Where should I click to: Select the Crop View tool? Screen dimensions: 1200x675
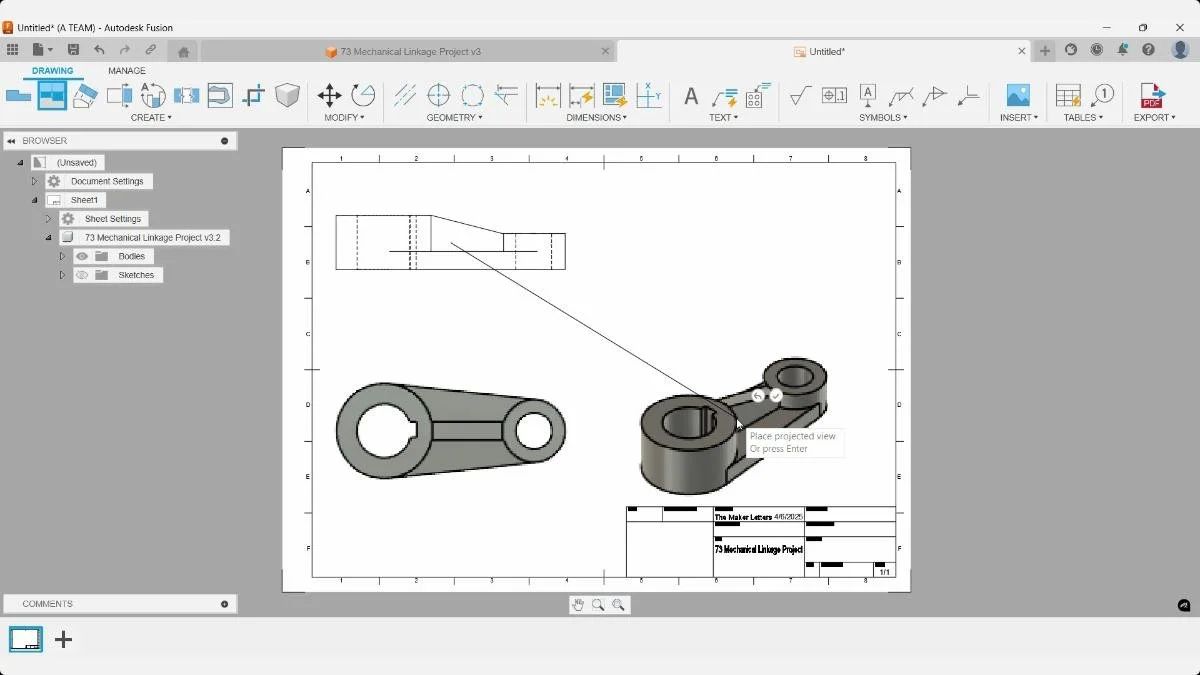[254, 96]
